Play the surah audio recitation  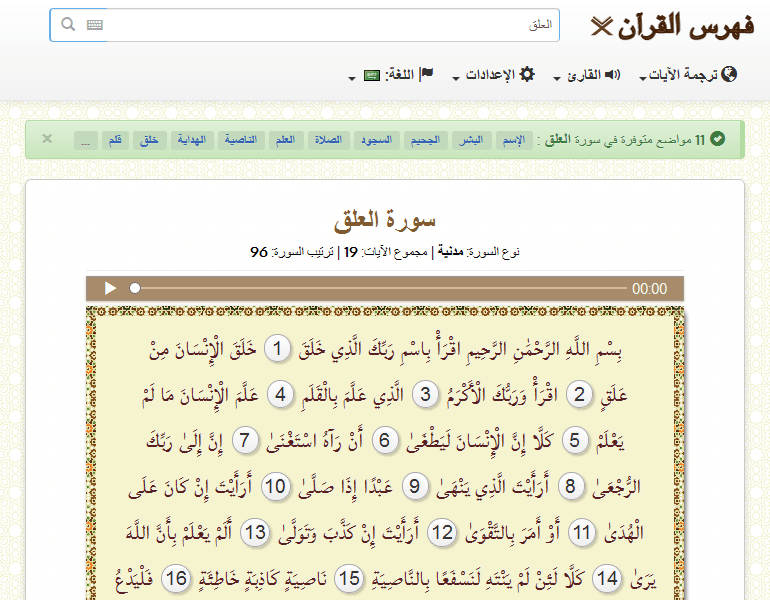coord(110,288)
